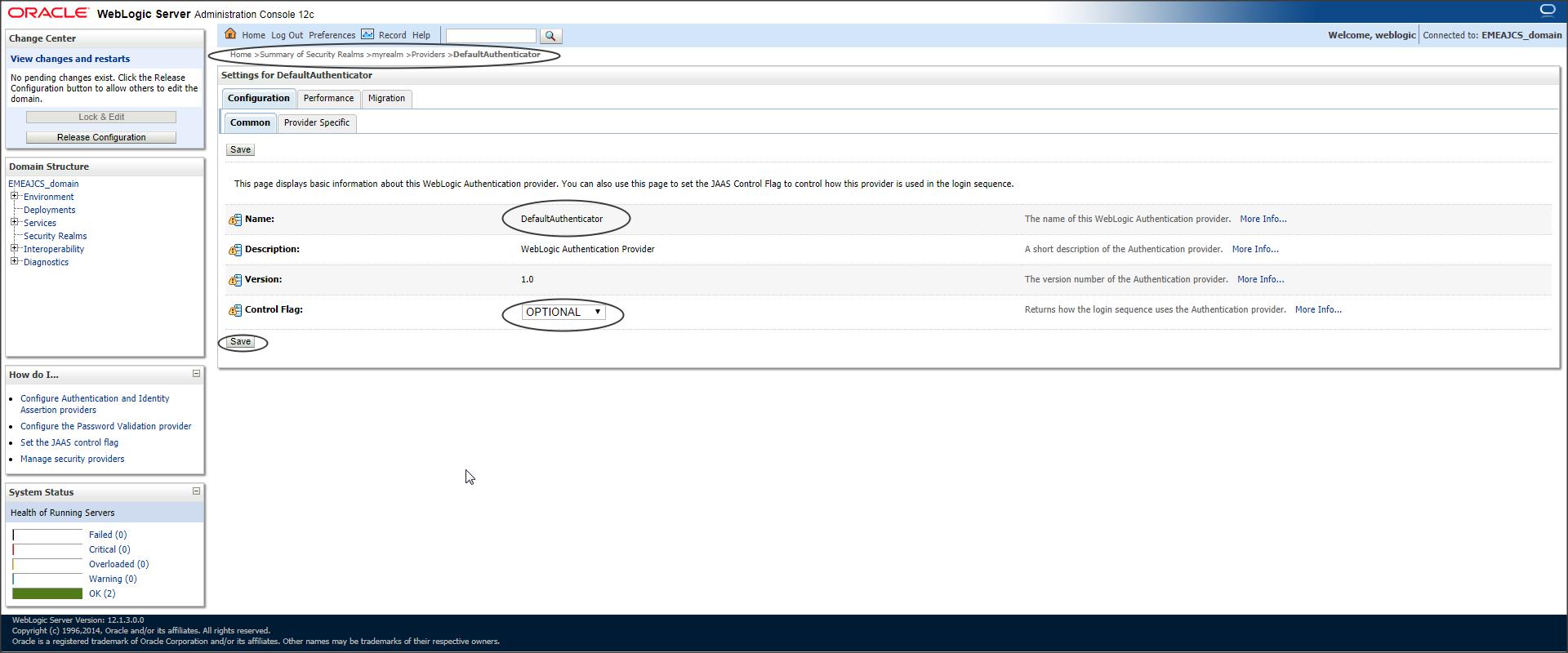The image size is (1568, 653).
Task: Click Home in the toolbar
Action: 253,35
